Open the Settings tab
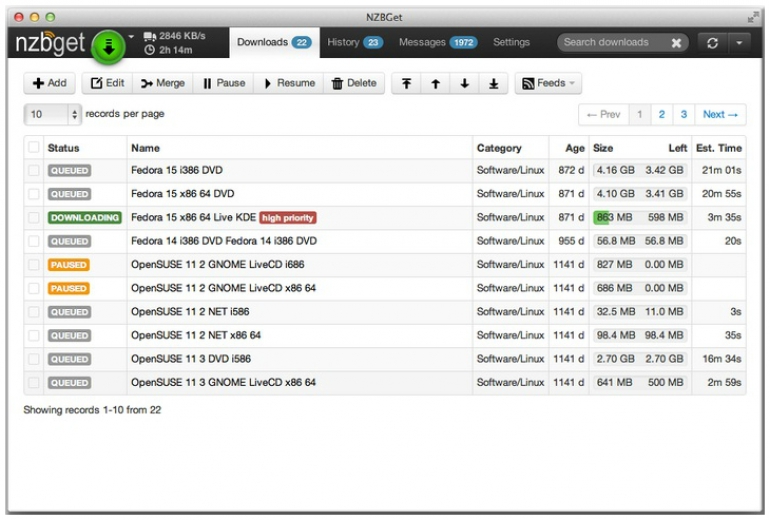The image size is (770, 520). pyautogui.click(x=511, y=42)
